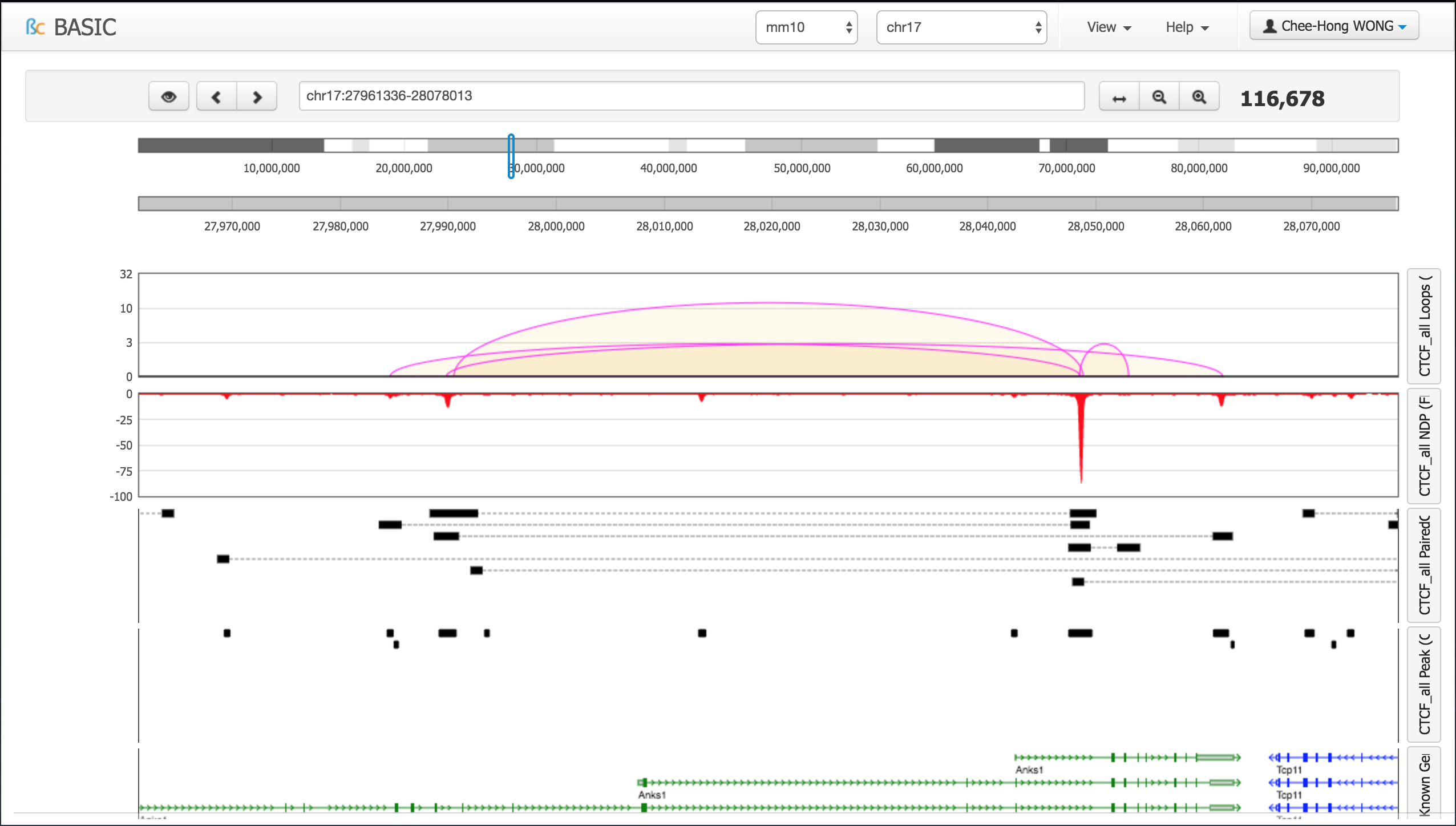Select the CTCF_all NDP track tab

pos(1424,446)
